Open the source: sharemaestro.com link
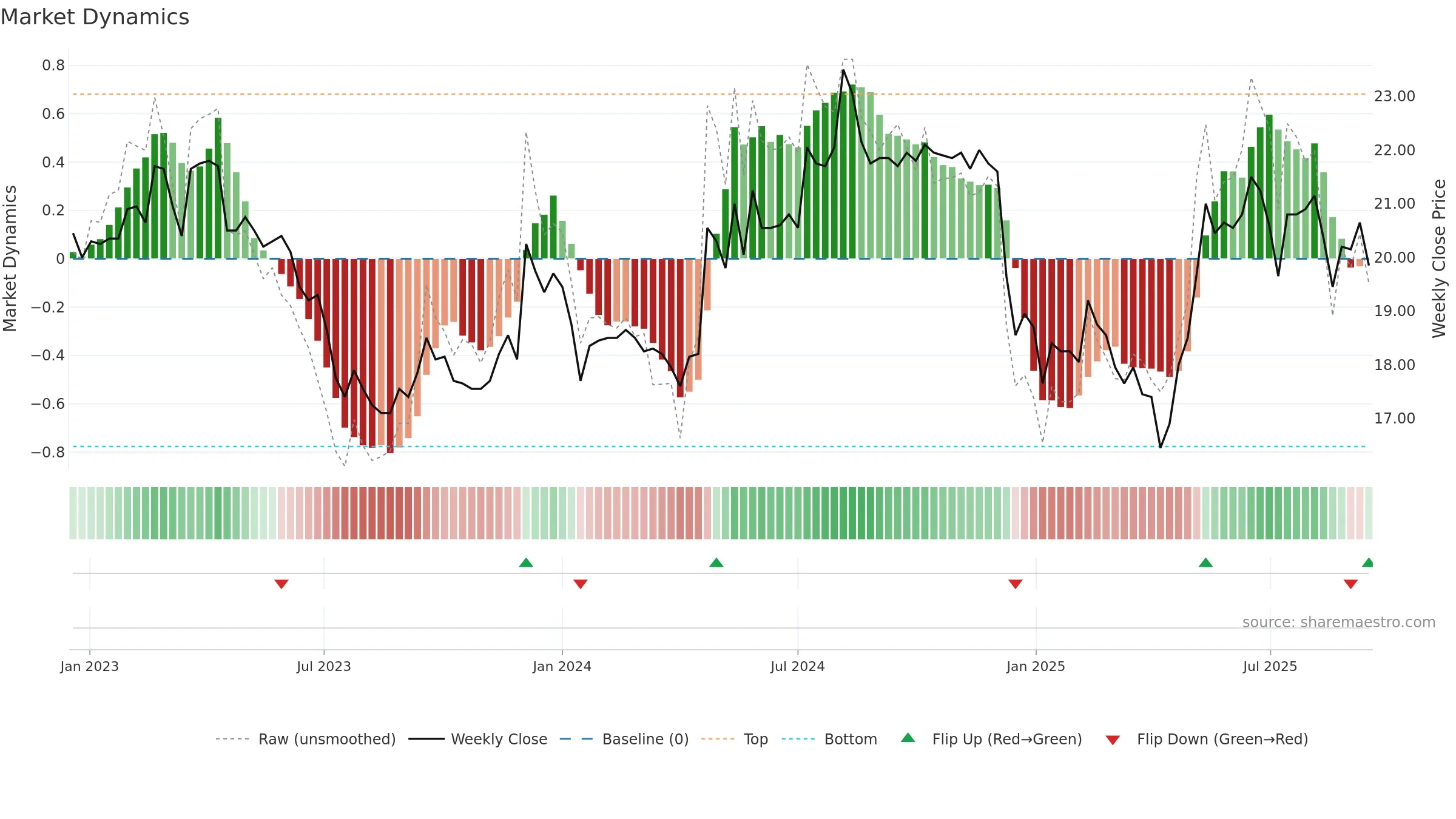The height and width of the screenshot is (819, 1456). pos(1339,622)
